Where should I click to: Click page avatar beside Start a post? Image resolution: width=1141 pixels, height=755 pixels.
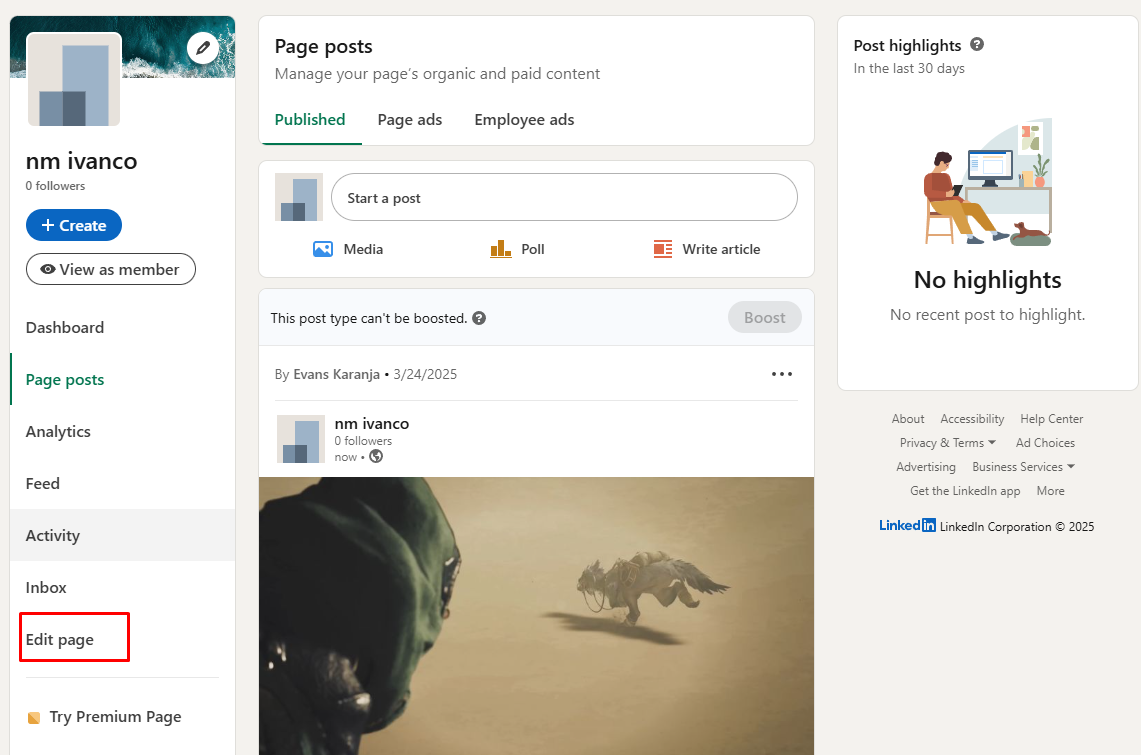pos(299,197)
